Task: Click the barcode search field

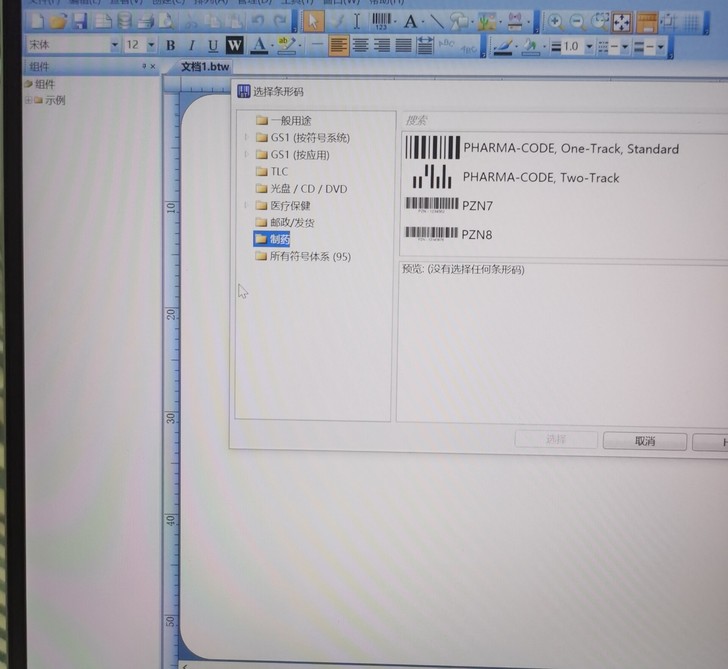Action: [x=560, y=119]
